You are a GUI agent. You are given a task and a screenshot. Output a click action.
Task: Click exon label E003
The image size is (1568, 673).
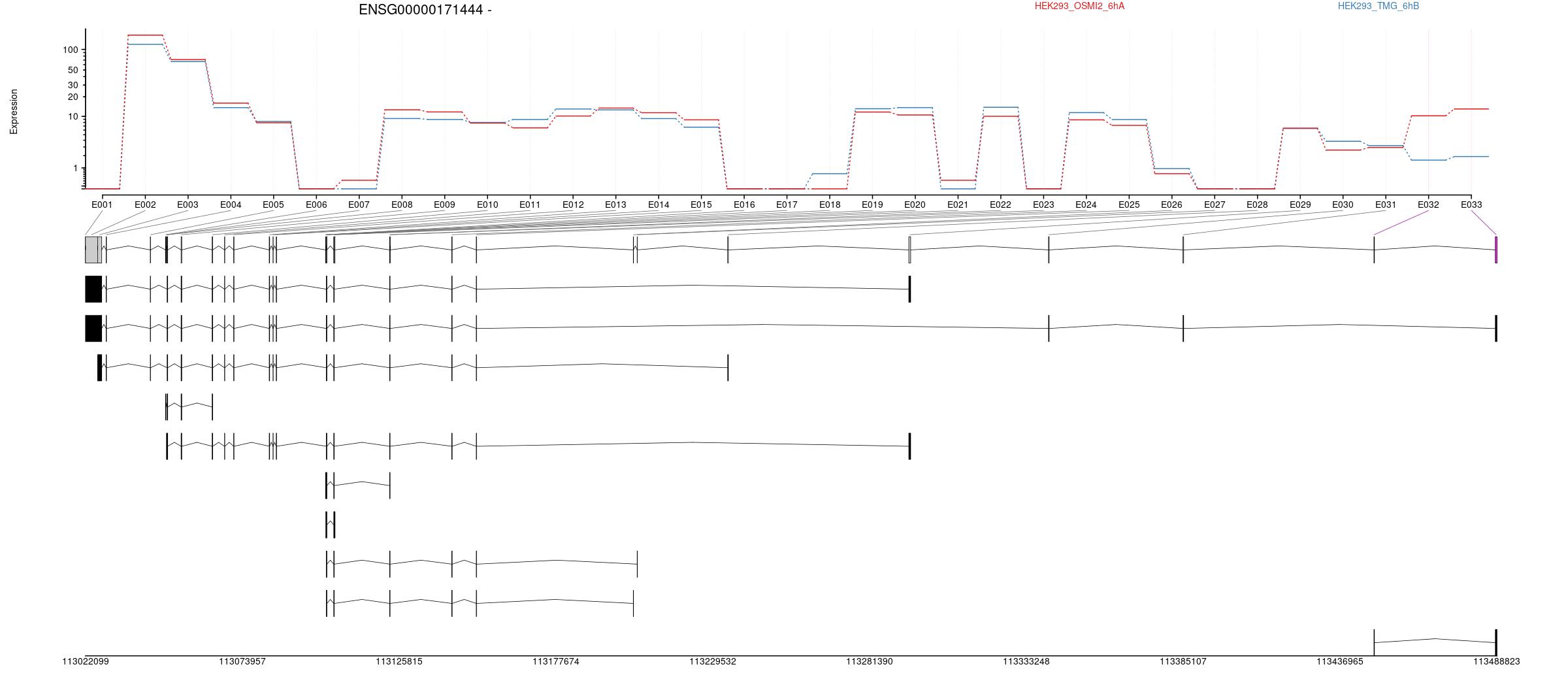point(188,205)
